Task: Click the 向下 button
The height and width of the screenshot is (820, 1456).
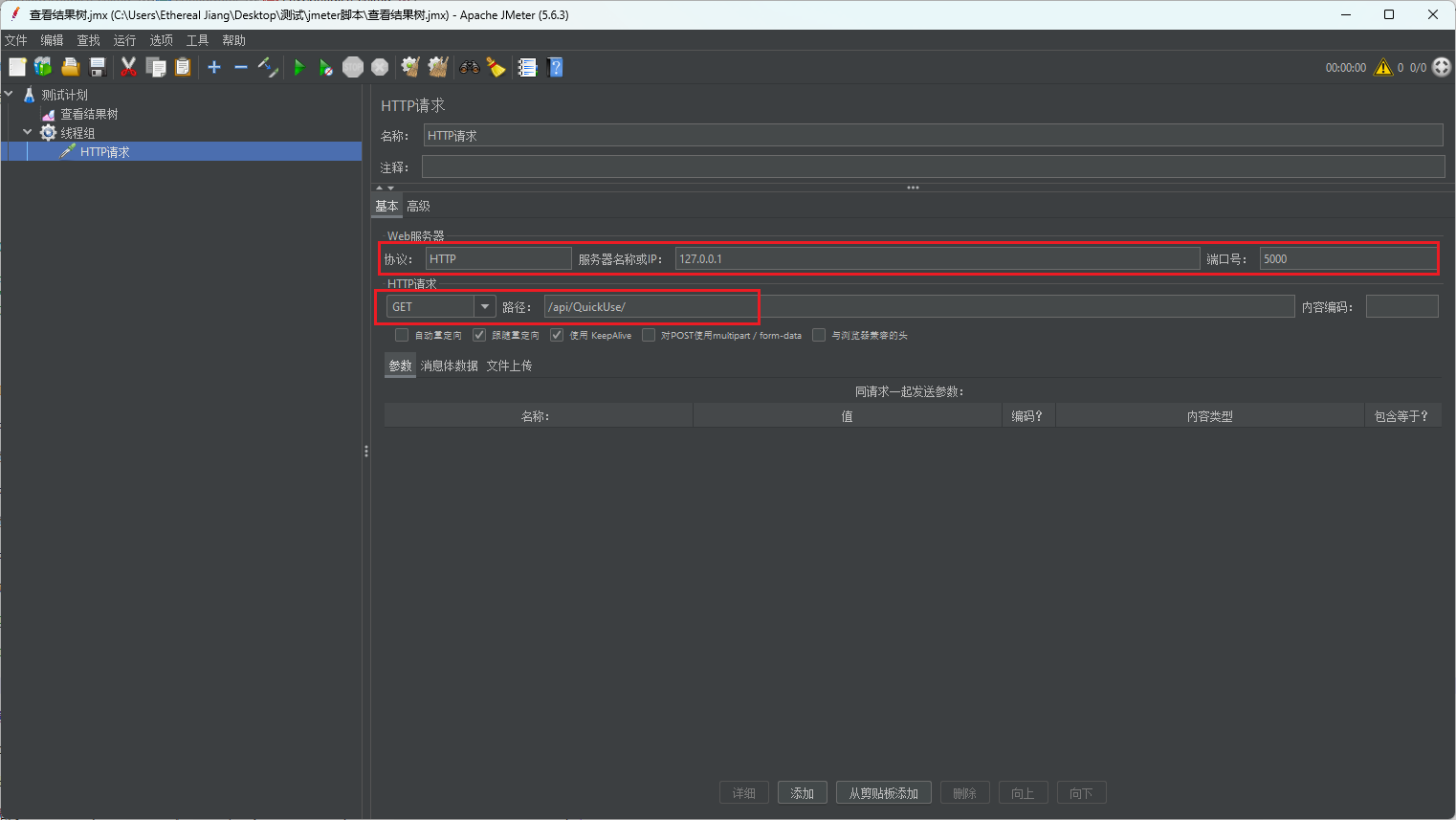Action: coord(1082,793)
